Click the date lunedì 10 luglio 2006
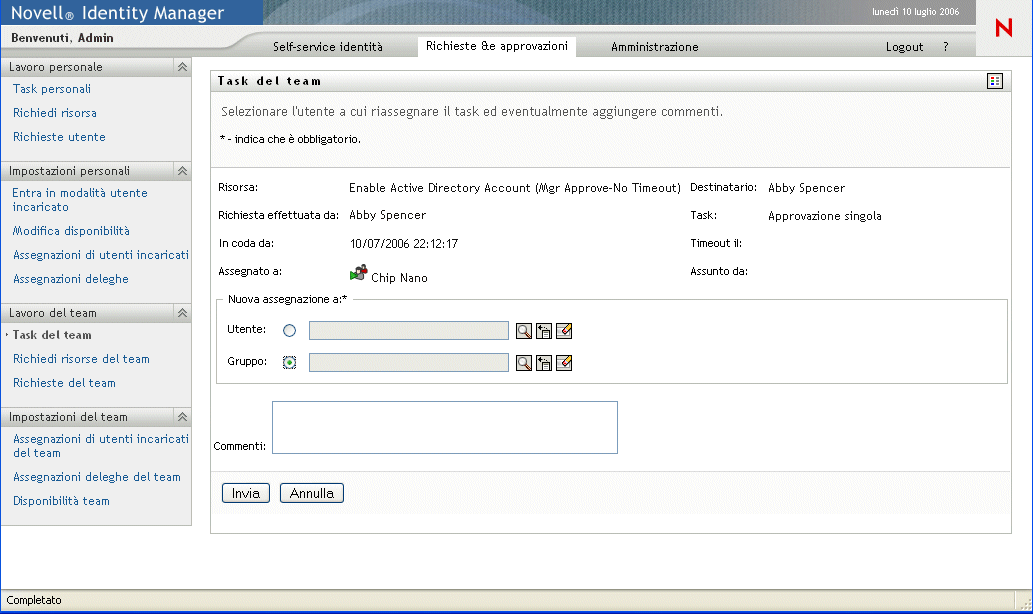Image resolution: width=1033 pixels, height=614 pixels. [916, 12]
